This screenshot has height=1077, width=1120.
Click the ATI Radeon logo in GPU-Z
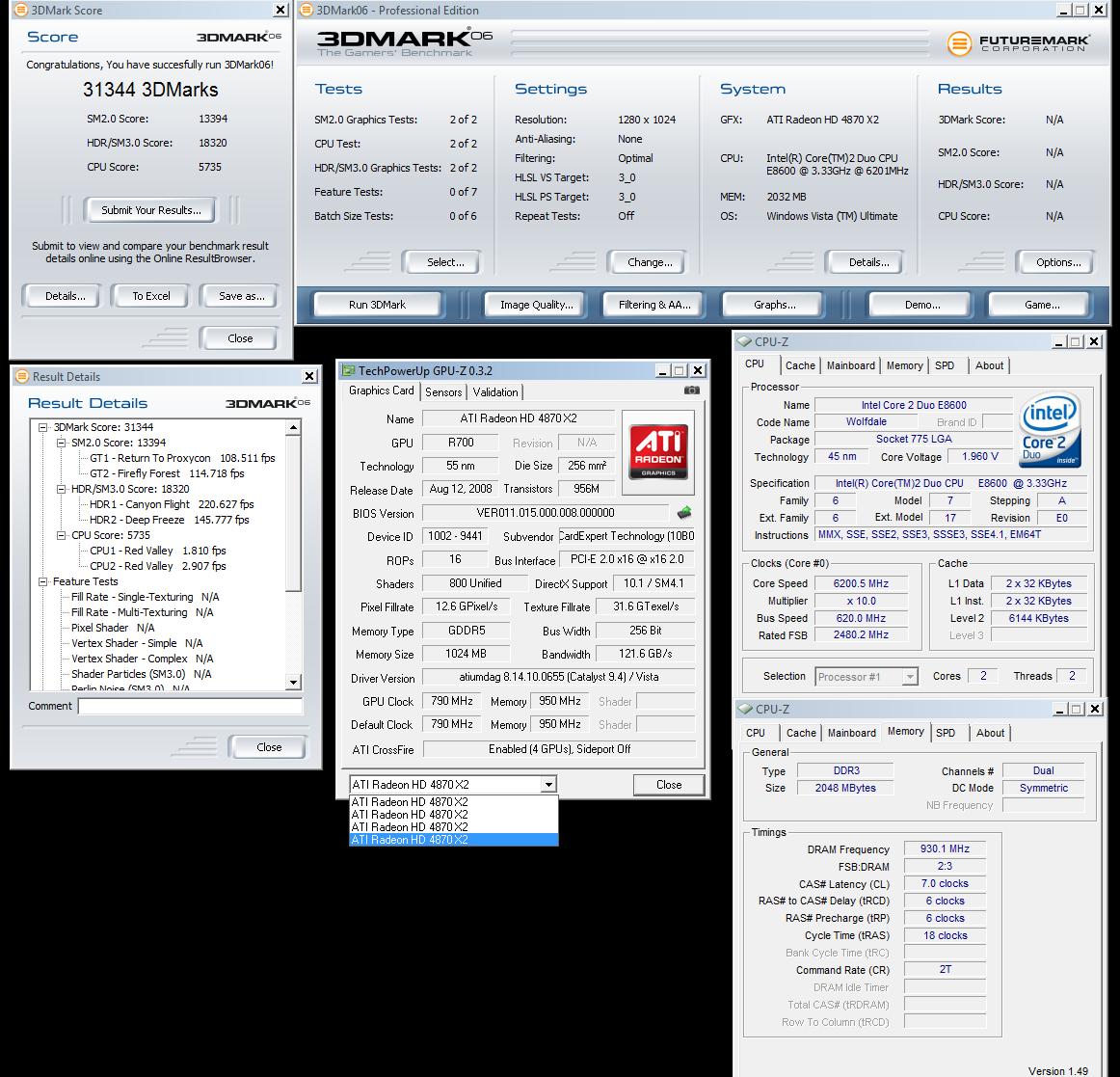pyautogui.click(x=658, y=451)
